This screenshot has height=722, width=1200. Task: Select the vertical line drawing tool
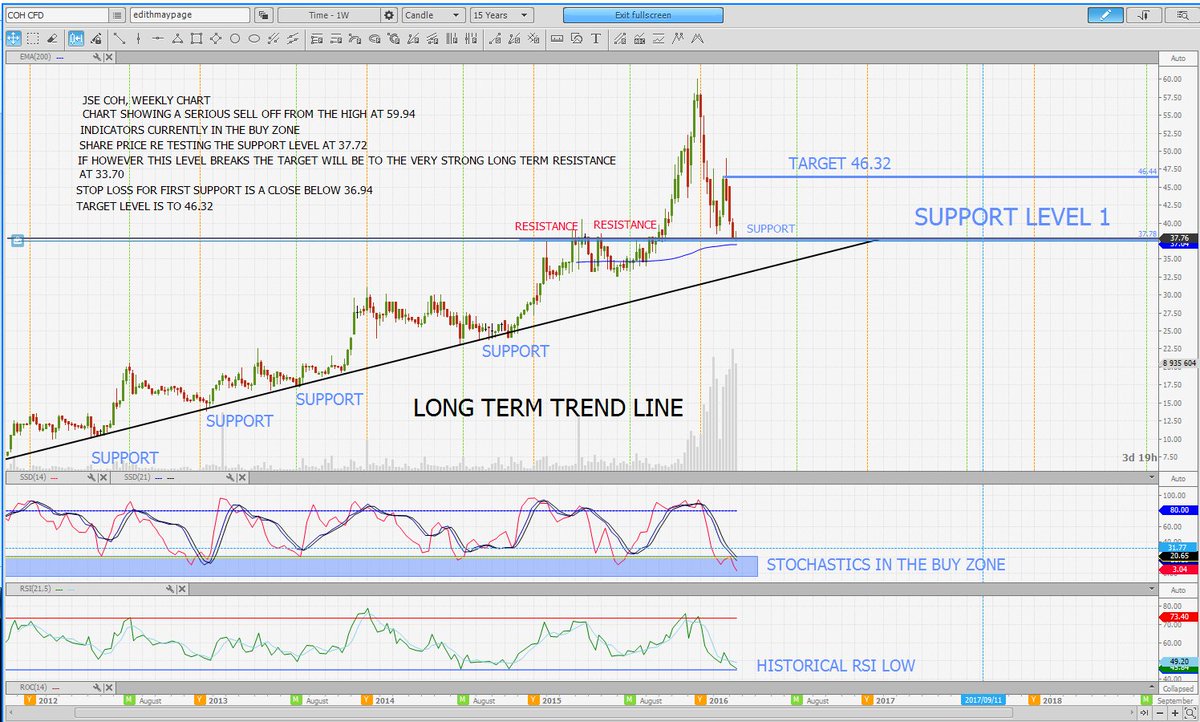[137, 38]
